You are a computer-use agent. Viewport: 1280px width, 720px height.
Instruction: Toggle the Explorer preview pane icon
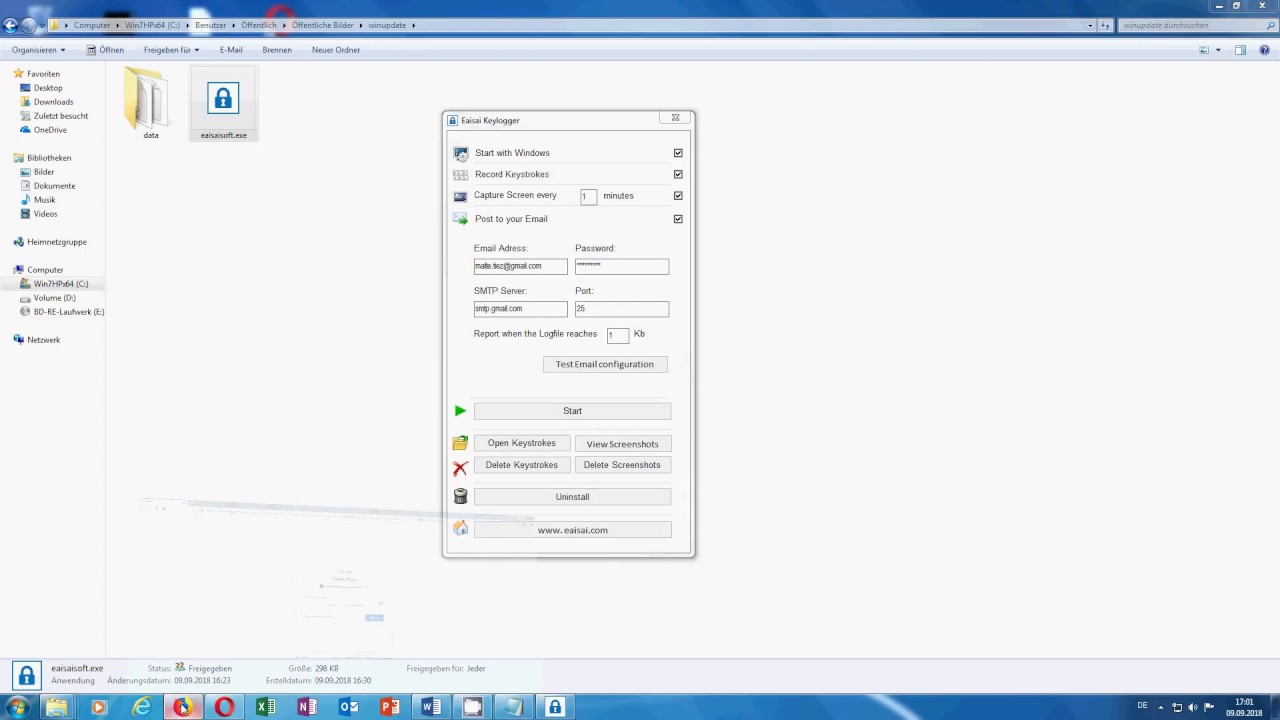1240,50
